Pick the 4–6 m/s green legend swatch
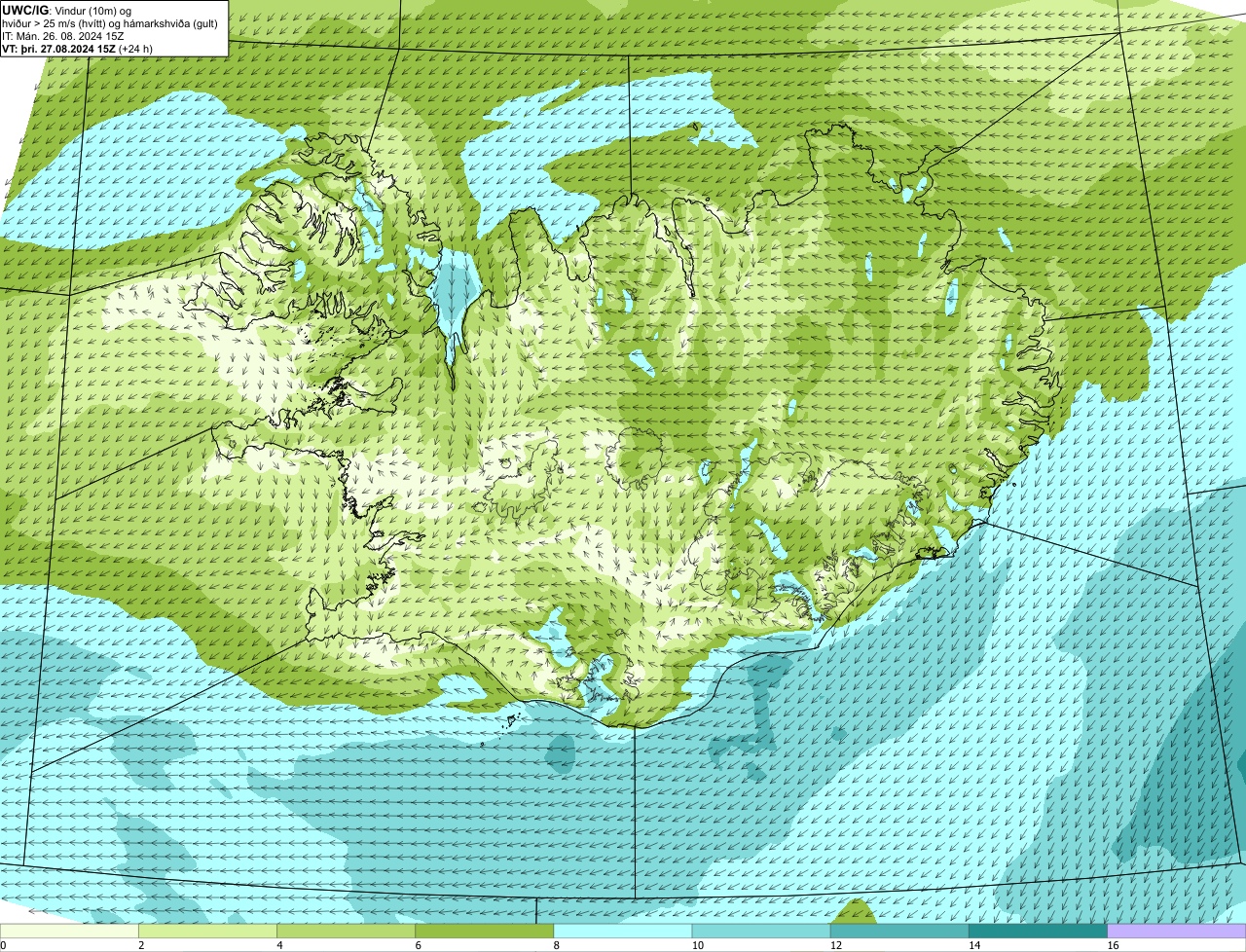The width and height of the screenshot is (1246, 952). (x=347, y=931)
